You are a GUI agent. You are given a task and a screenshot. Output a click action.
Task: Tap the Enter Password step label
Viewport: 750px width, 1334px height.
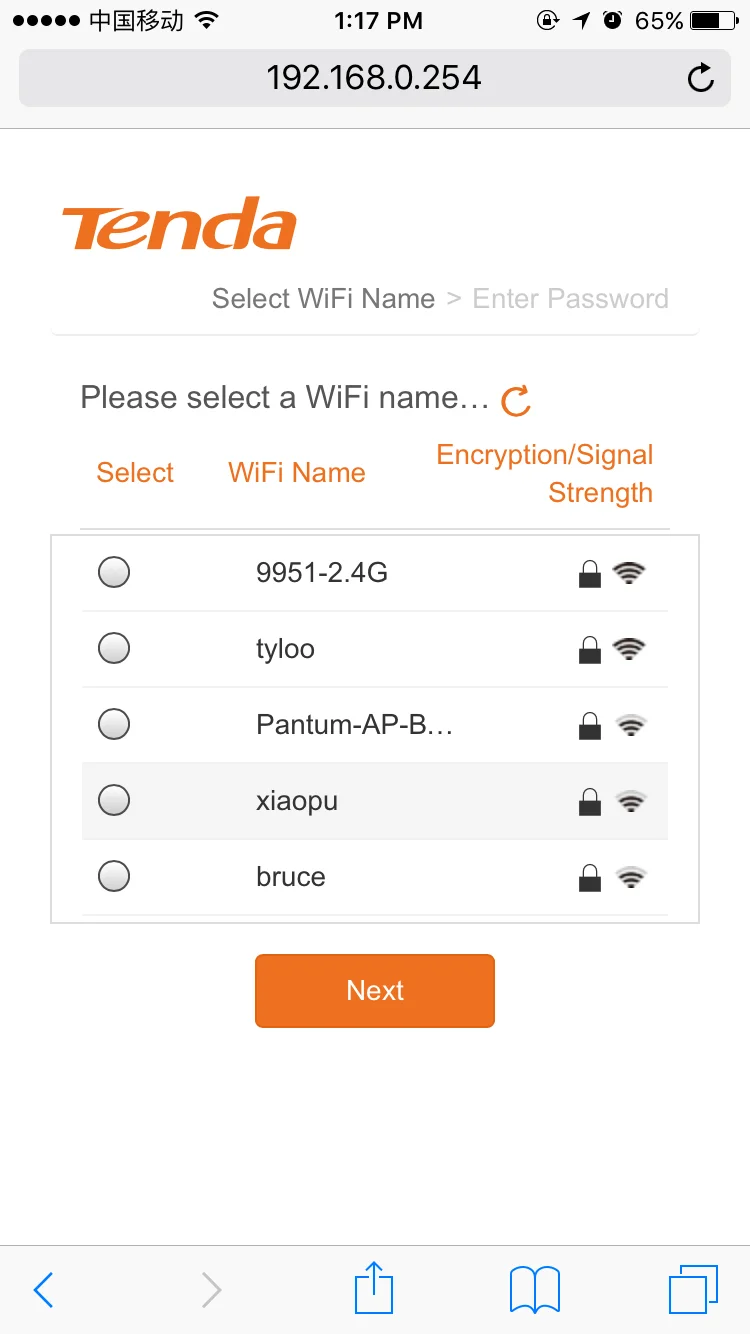click(x=570, y=299)
